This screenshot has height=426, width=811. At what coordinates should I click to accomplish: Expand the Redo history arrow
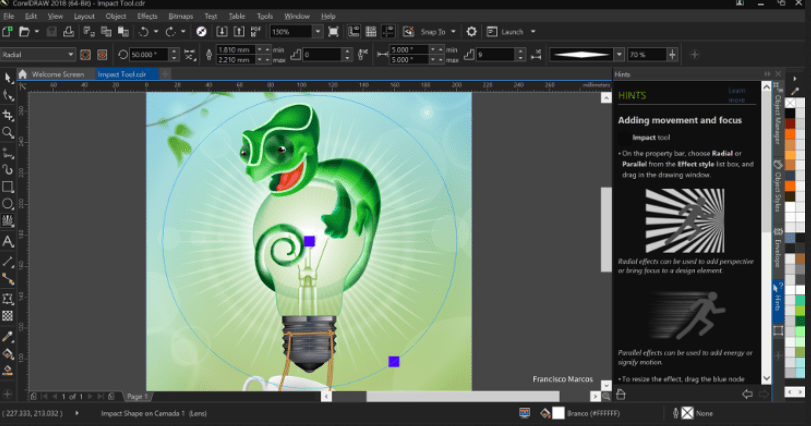183,32
